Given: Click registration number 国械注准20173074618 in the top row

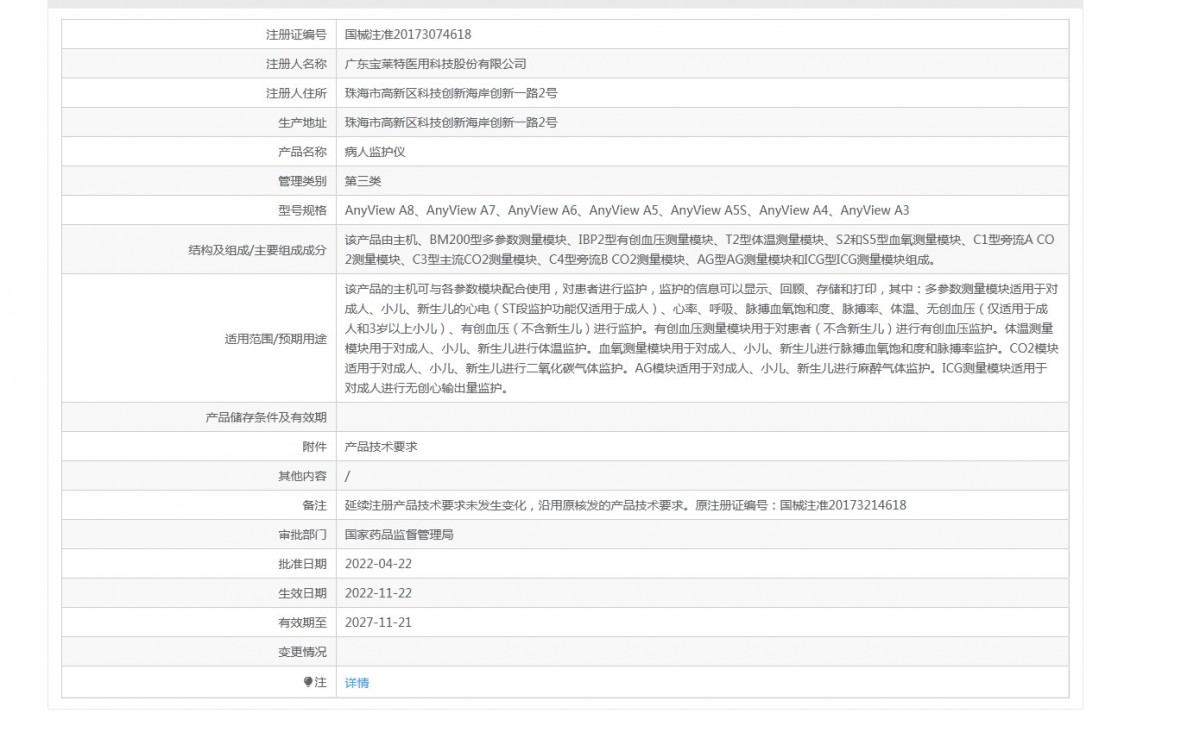Looking at the screenshot, I should 408,34.
